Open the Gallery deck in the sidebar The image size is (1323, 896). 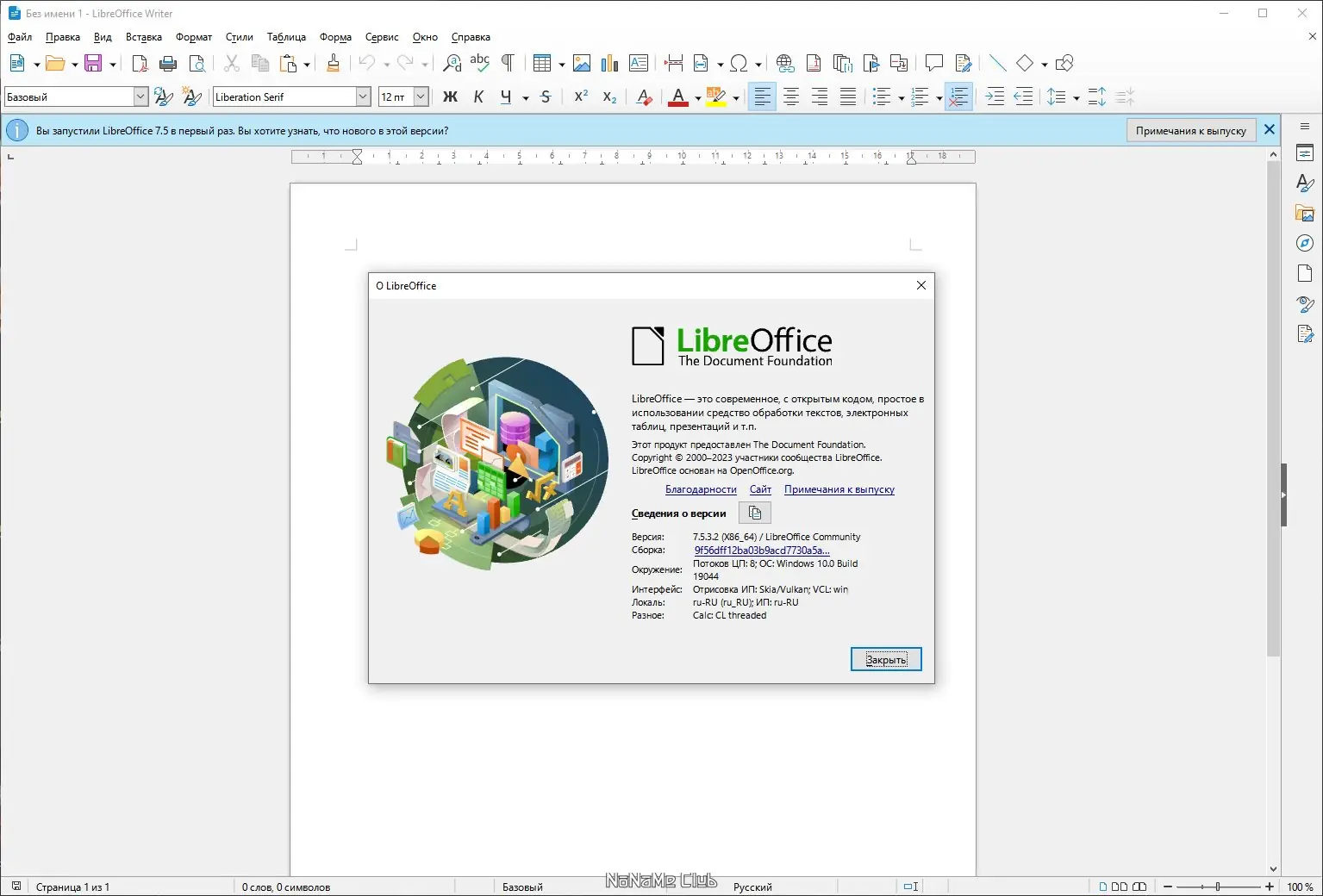coord(1305,214)
